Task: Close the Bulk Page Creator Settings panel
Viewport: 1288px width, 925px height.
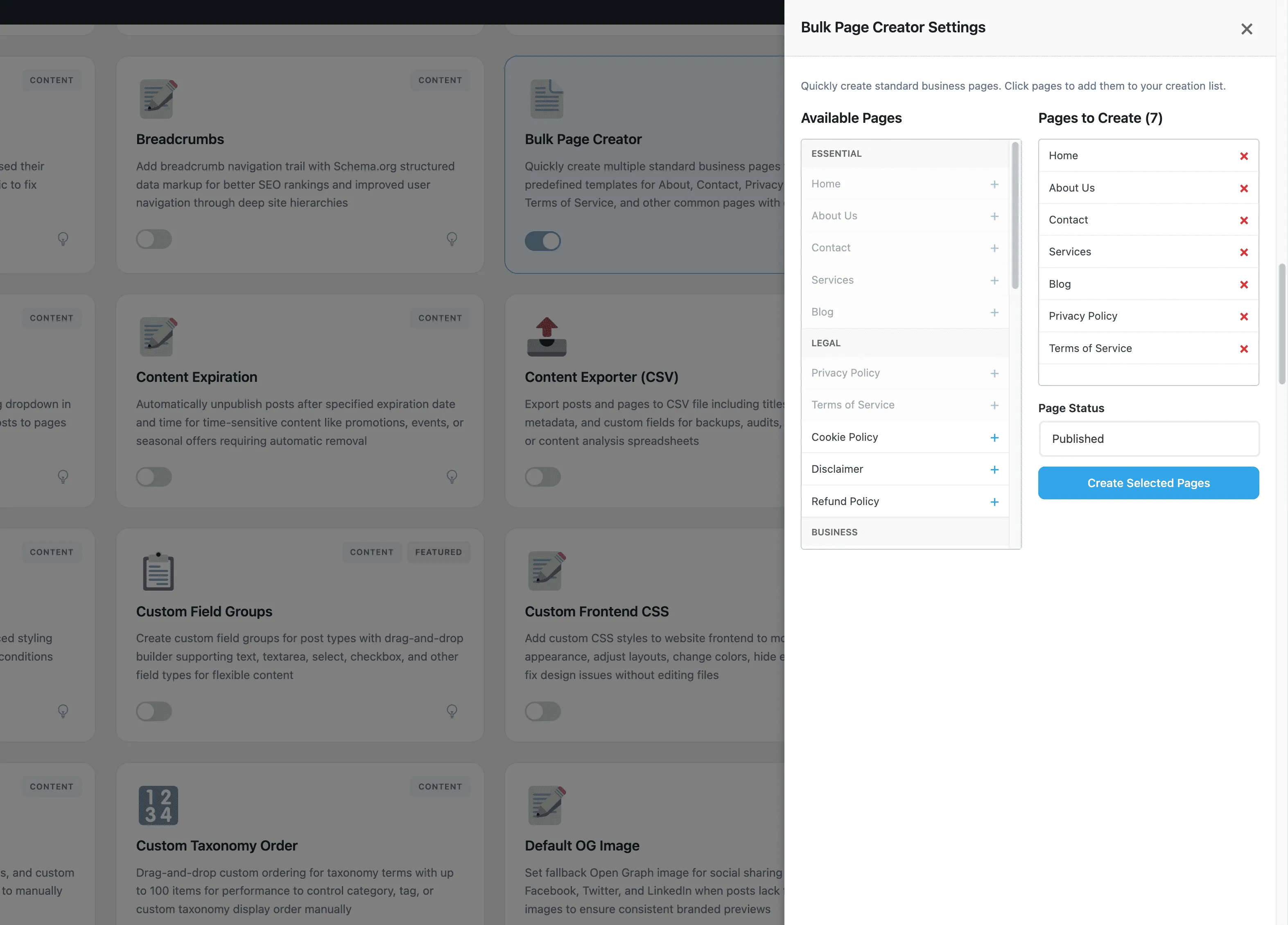Action: (1247, 28)
